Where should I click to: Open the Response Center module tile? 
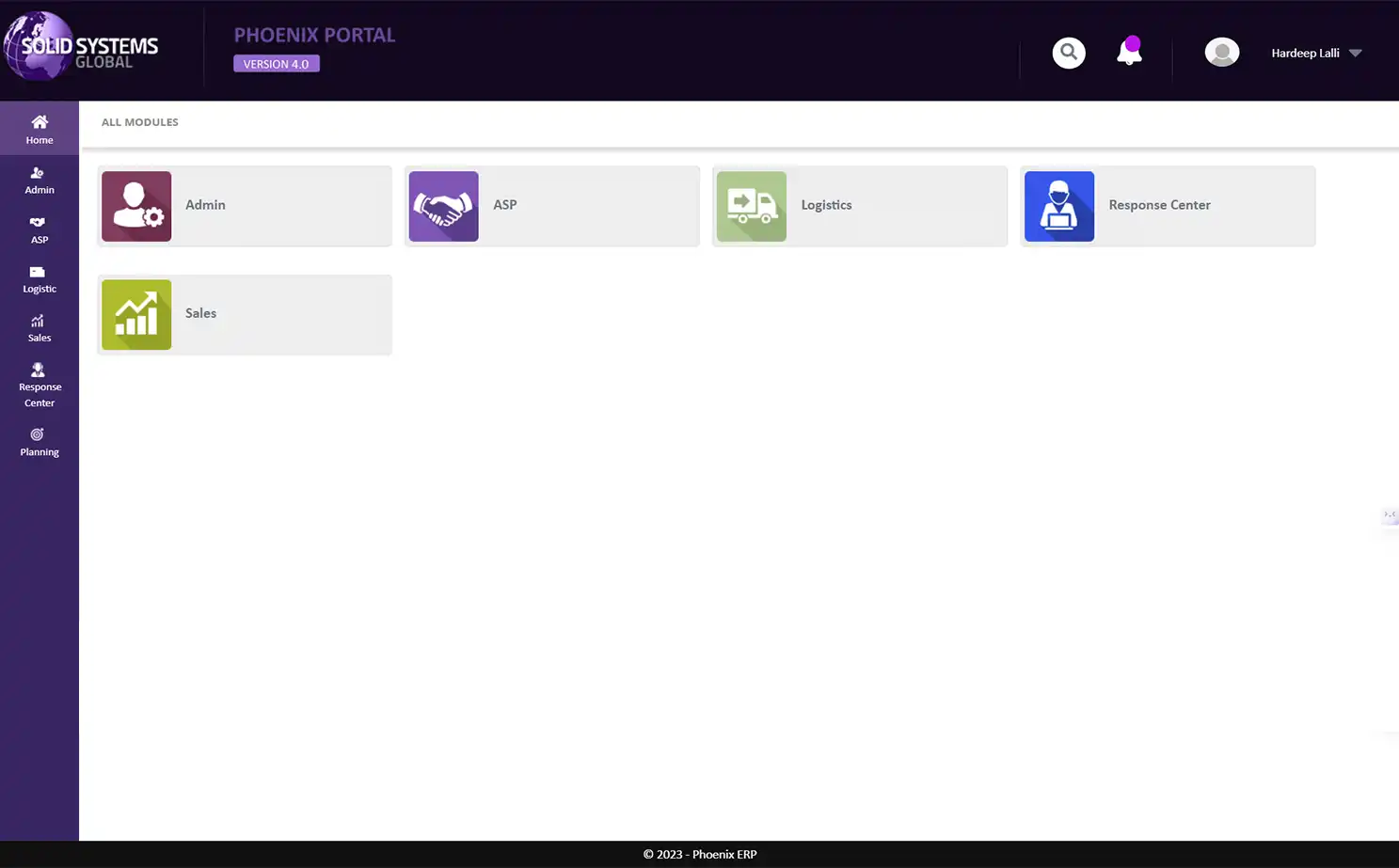pyautogui.click(x=1167, y=205)
